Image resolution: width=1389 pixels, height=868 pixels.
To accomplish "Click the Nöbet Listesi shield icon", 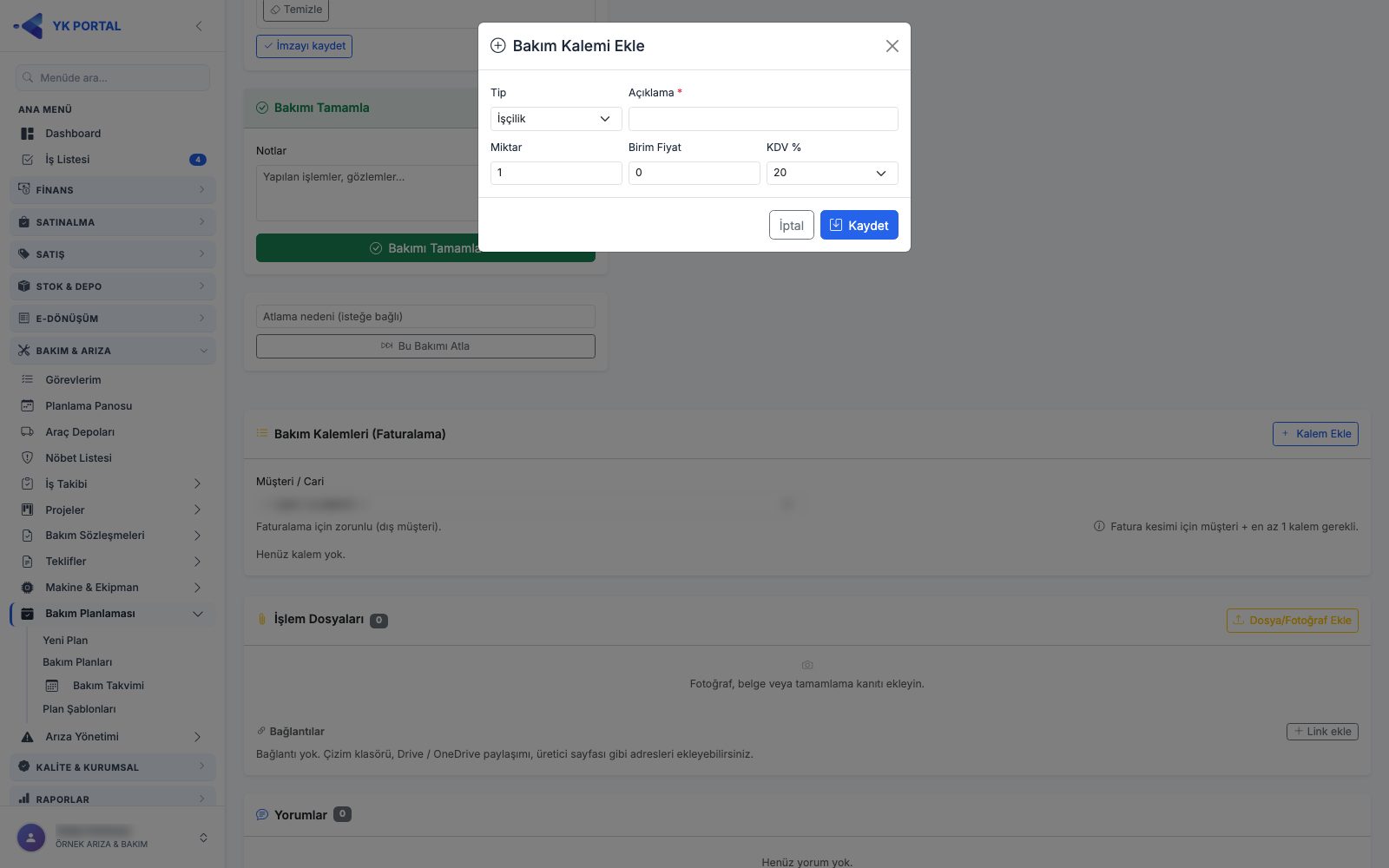I will coord(27,457).
